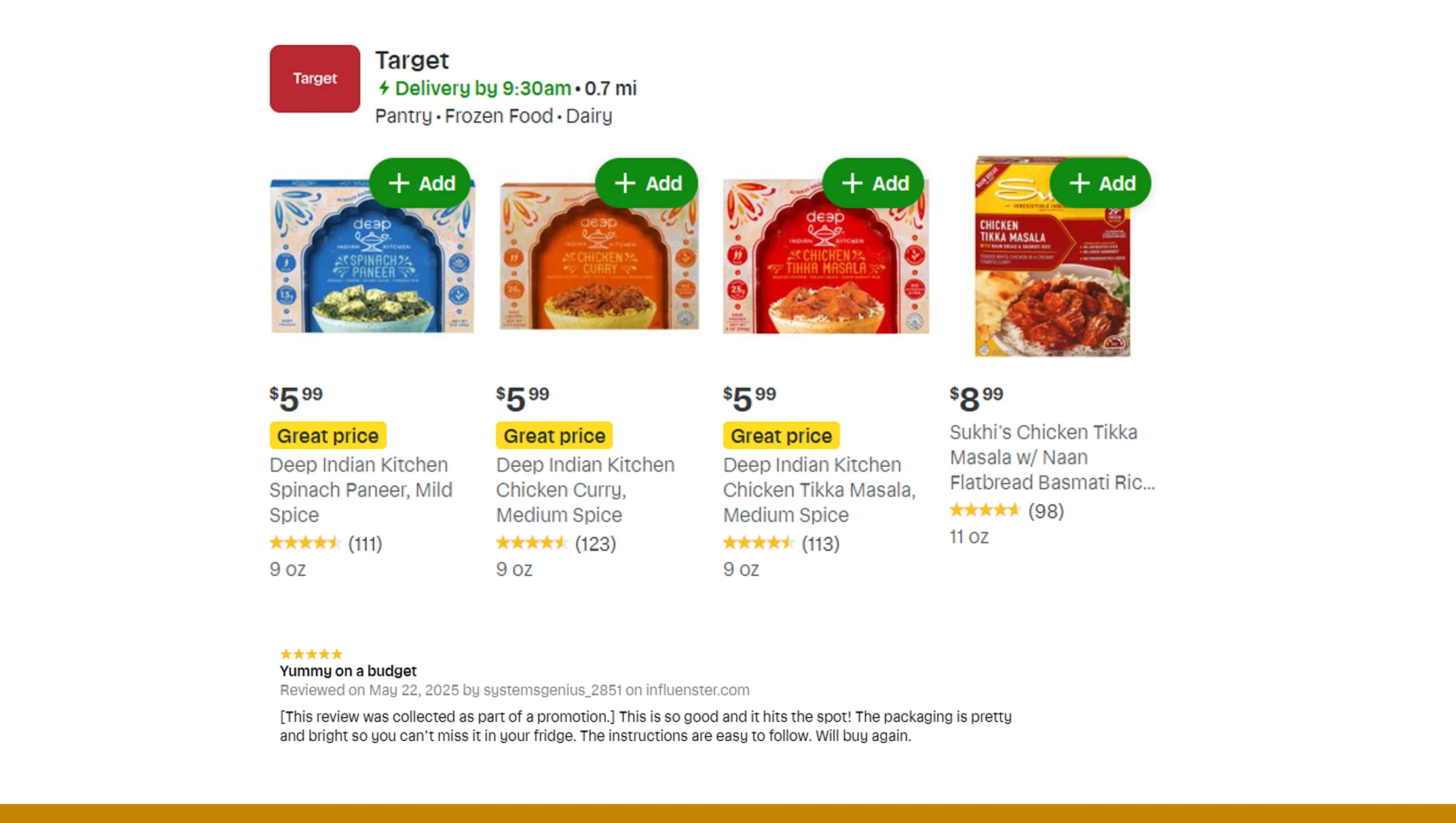
Task: Open the Target store name link
Action: click(x=411, y=60)
